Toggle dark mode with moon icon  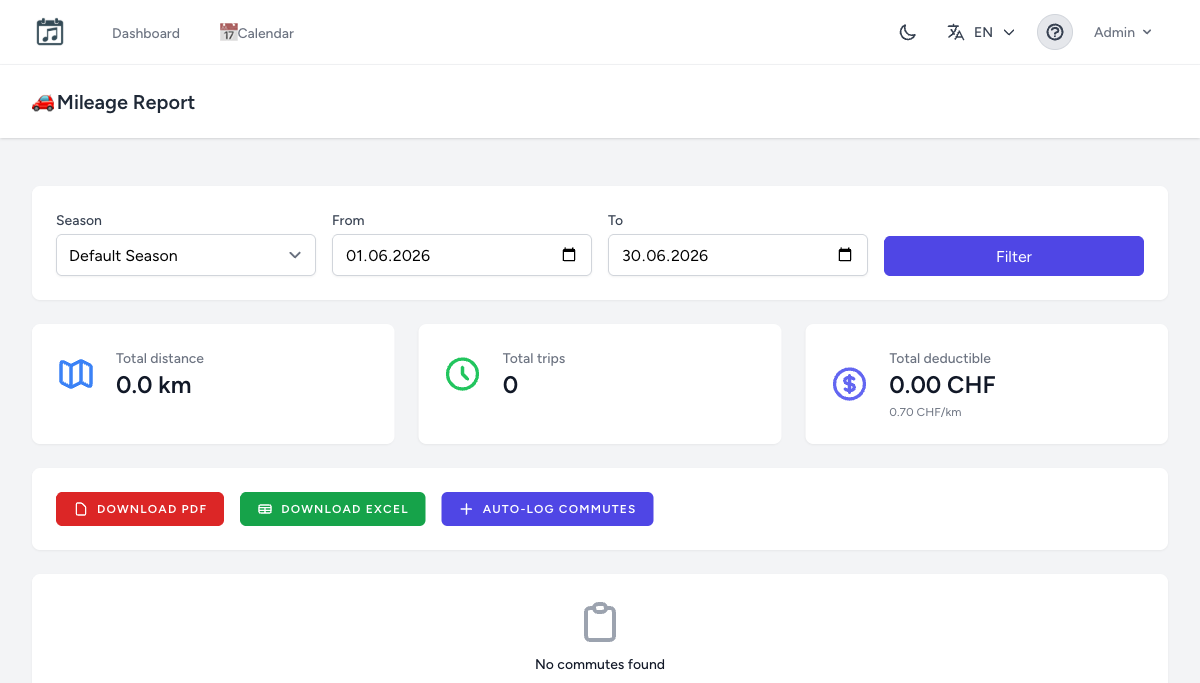click(908, 32)
